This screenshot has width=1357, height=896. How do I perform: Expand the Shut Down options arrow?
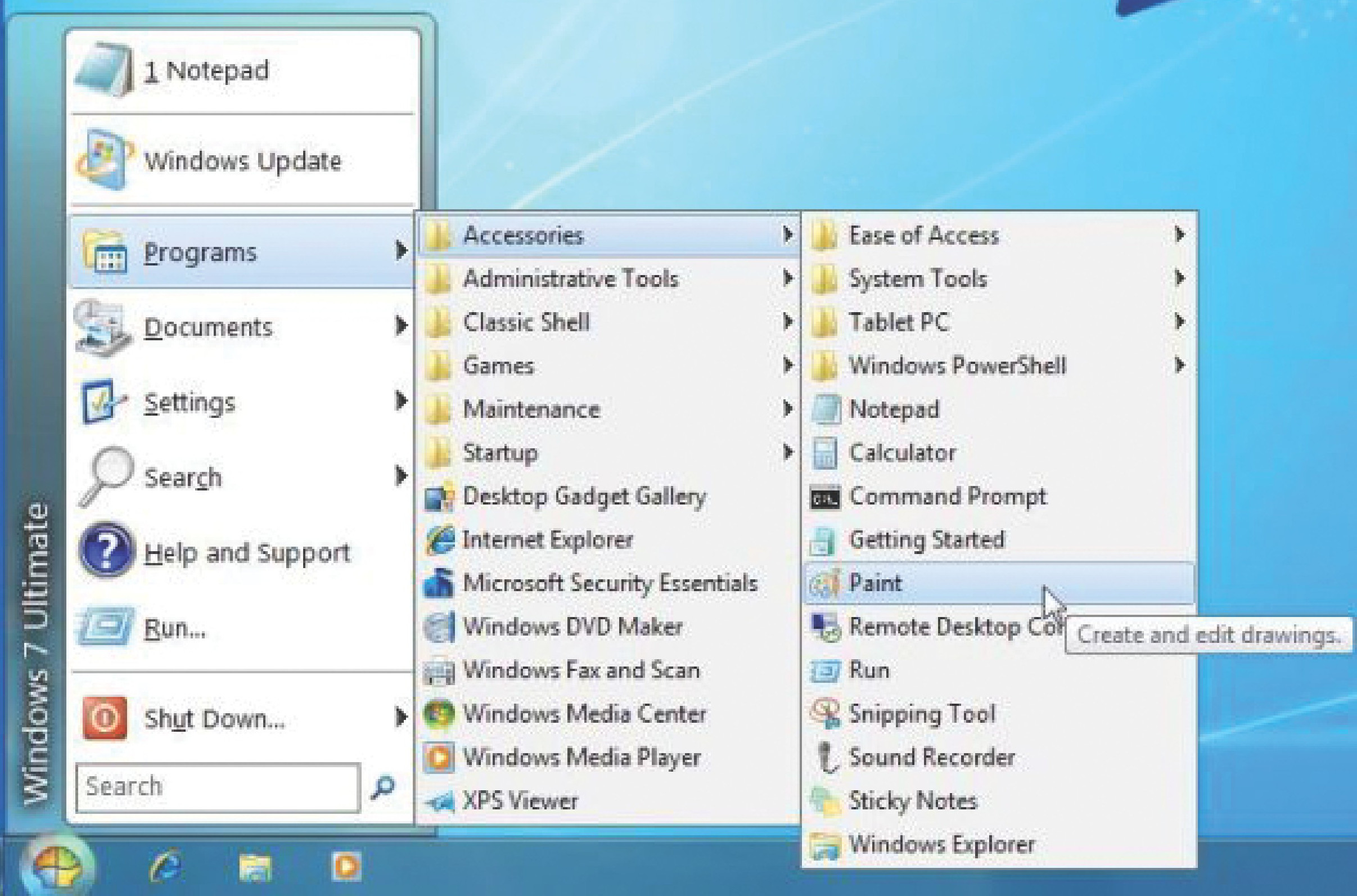coord(401,717)
